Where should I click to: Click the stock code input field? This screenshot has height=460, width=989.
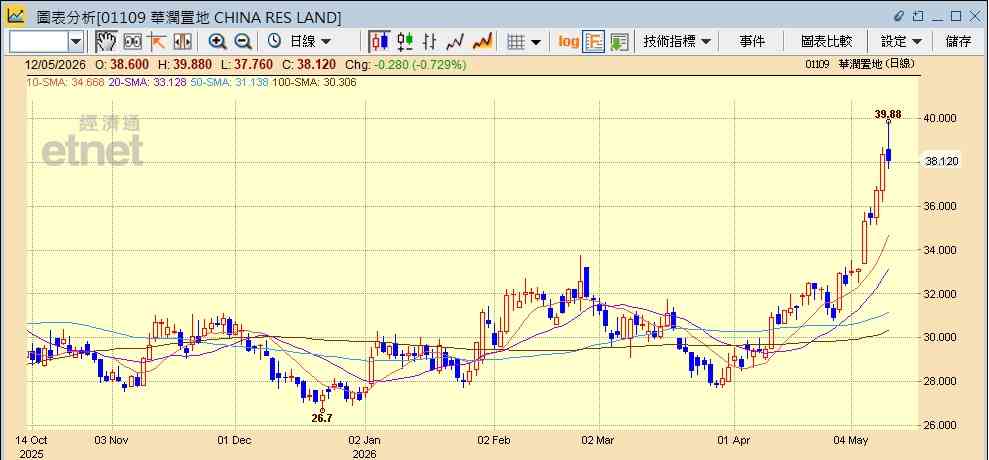(39, 42)
